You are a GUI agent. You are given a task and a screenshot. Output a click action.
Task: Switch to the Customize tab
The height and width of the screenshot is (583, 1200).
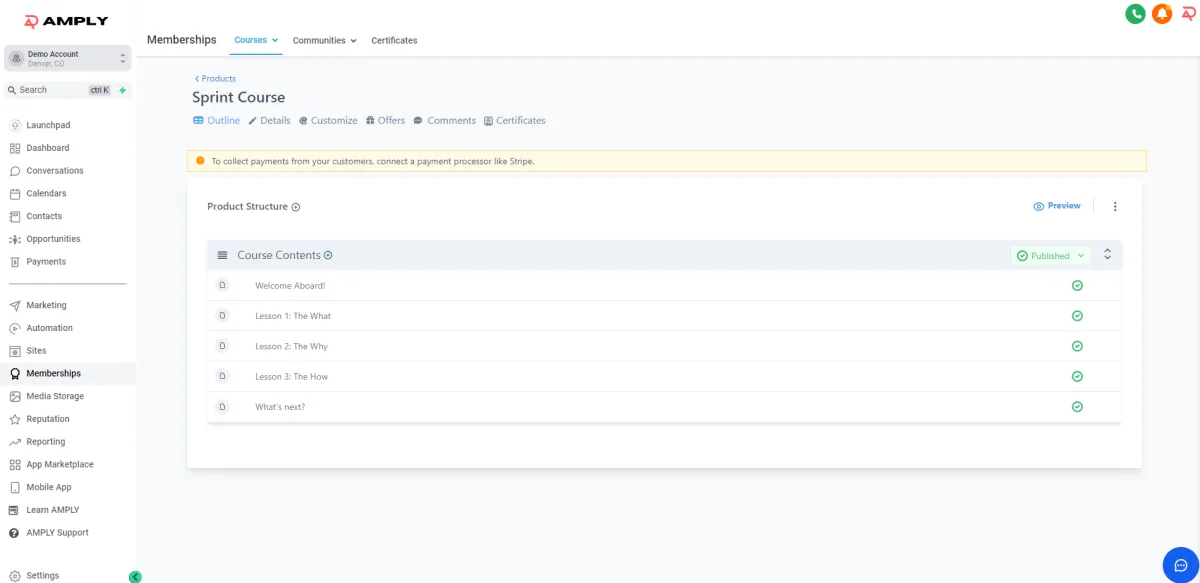[328, 120]
